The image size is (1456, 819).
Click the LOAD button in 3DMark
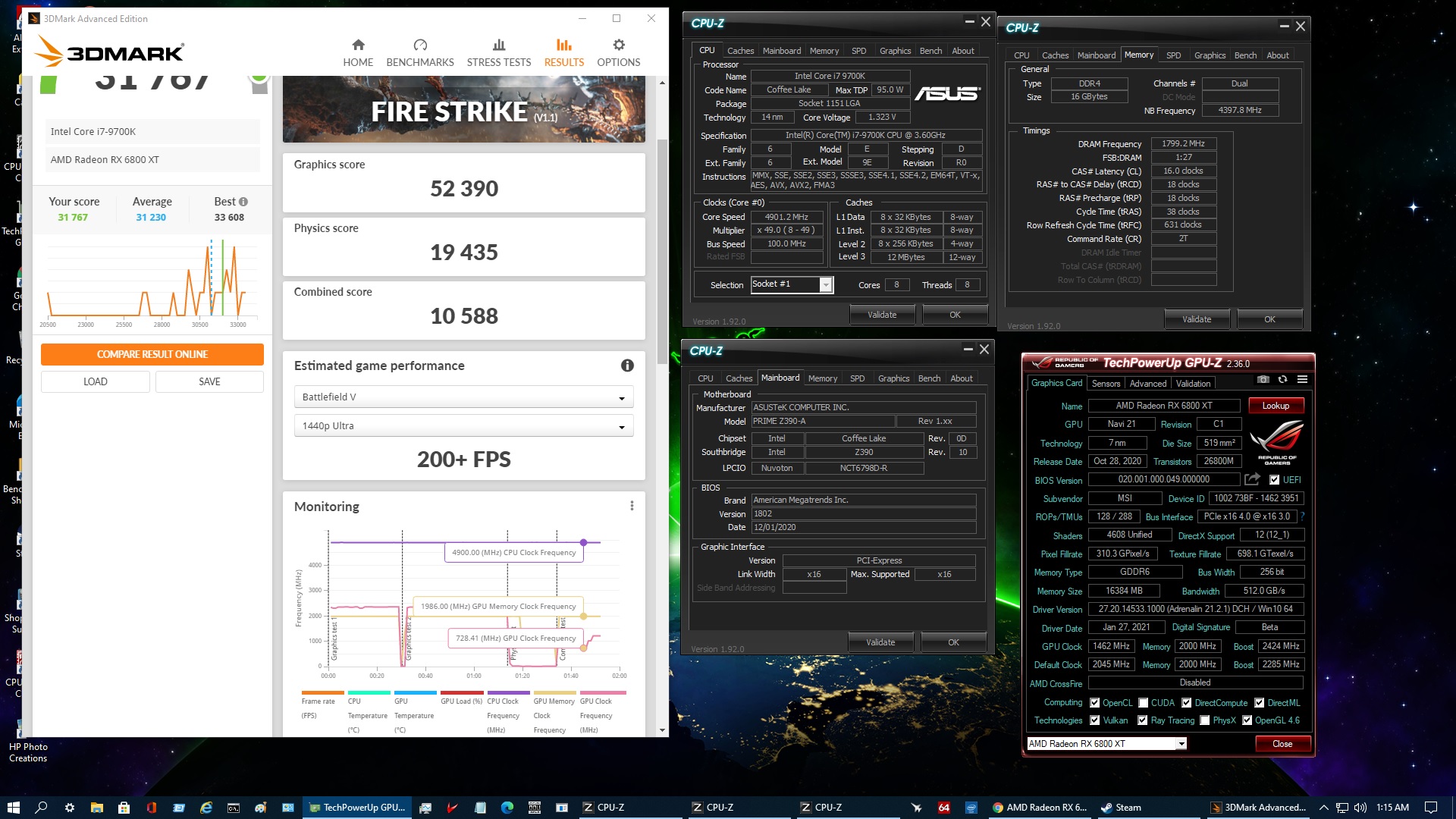tap(96, 381)
